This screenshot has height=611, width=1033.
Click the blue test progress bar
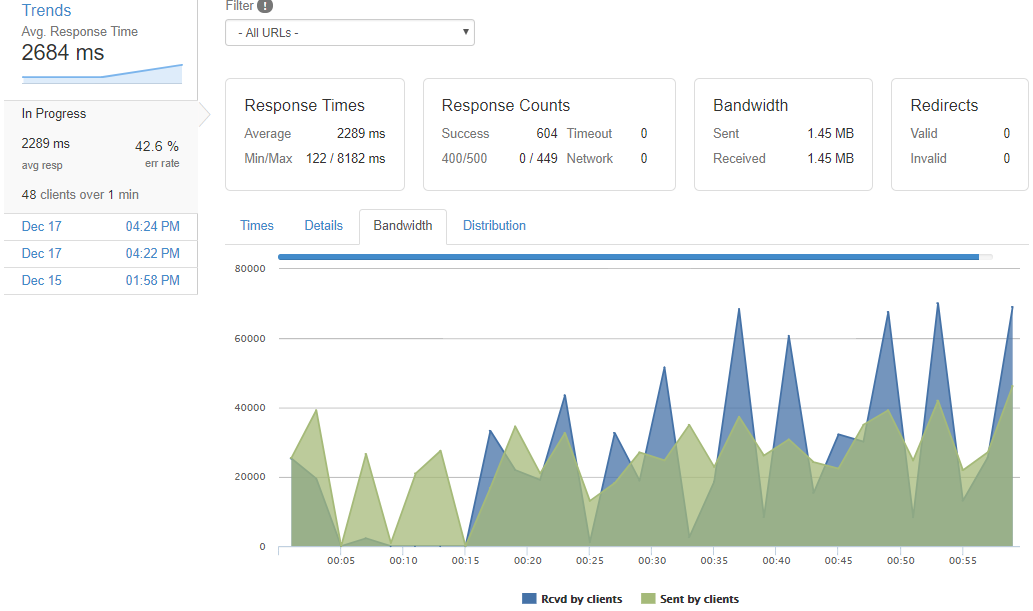[x=628, y=257]
